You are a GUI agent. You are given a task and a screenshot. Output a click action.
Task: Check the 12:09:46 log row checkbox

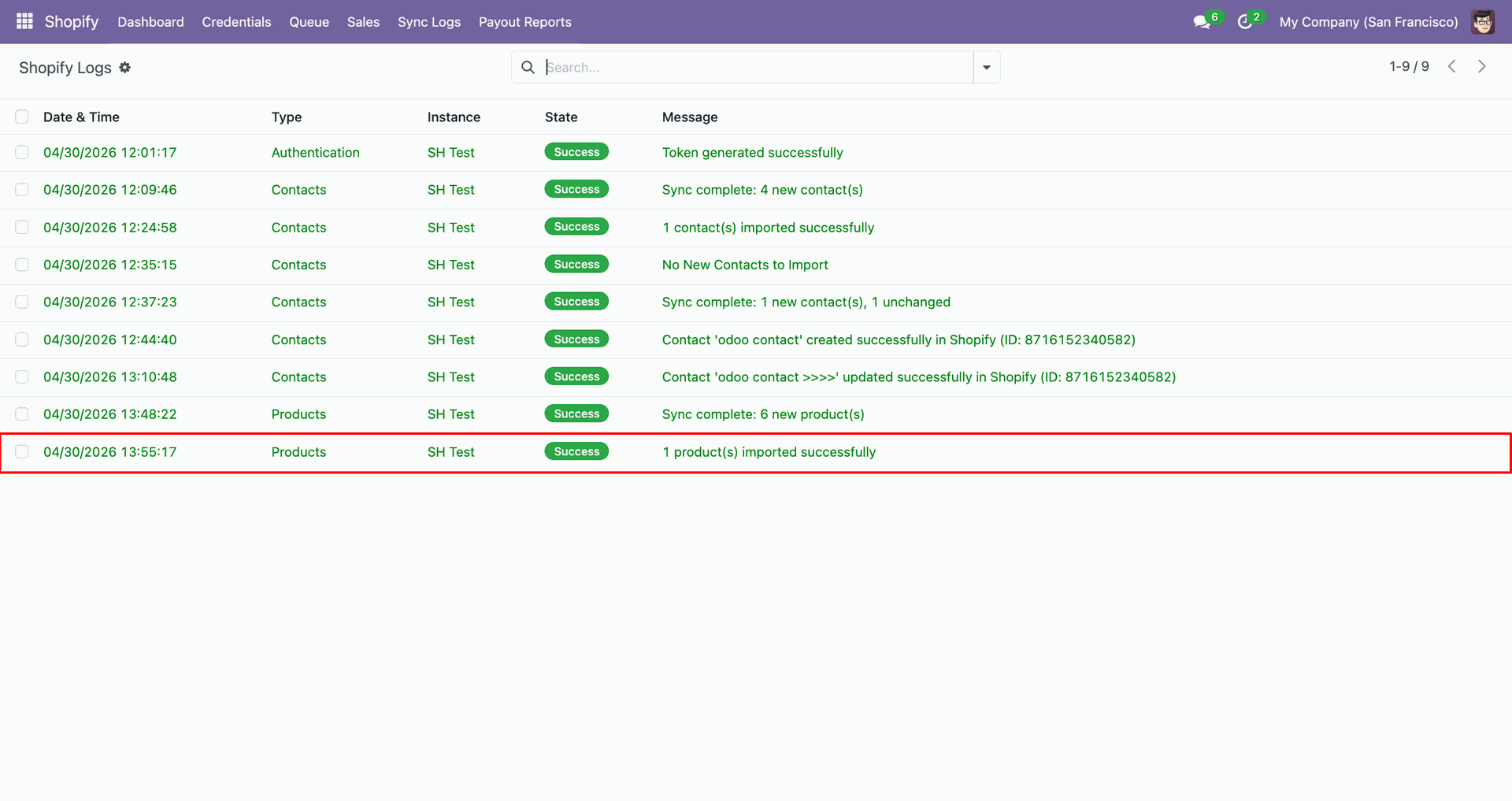click(x=22, y=190)
